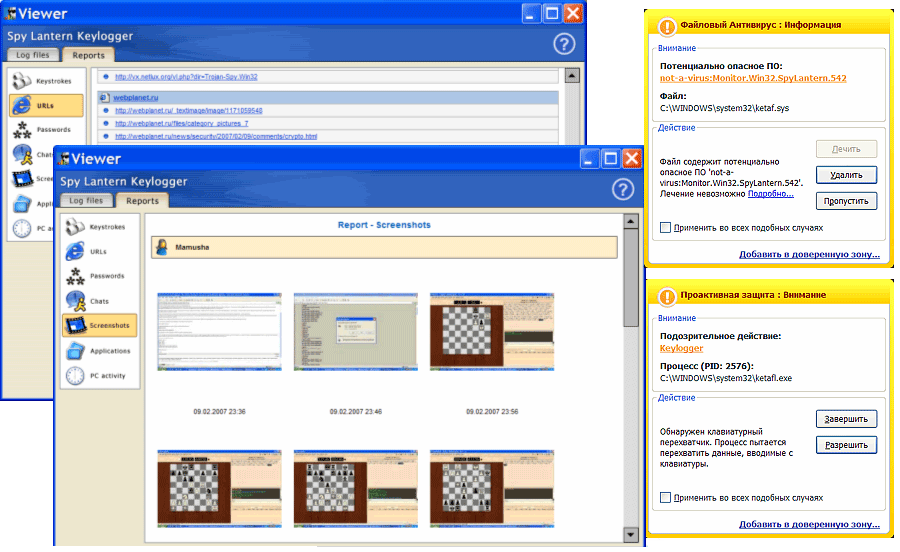This screenshot has height=552, width=900.
Task: Switch to Log files tab in front Viewer
Action: [86, 200]
